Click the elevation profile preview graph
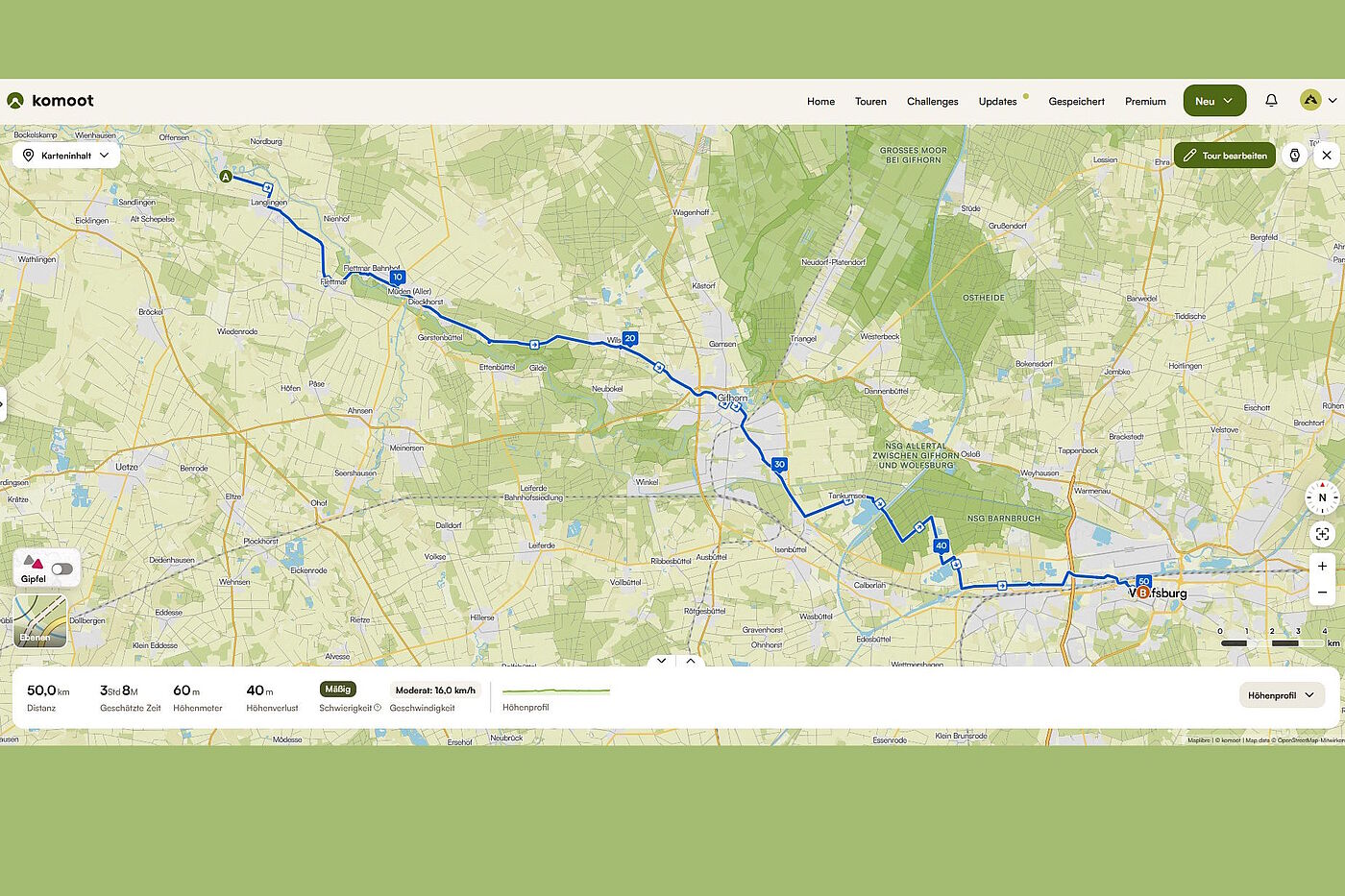Image resolution: width=1345 pixels, height=896 pixels. click(556, 690)
